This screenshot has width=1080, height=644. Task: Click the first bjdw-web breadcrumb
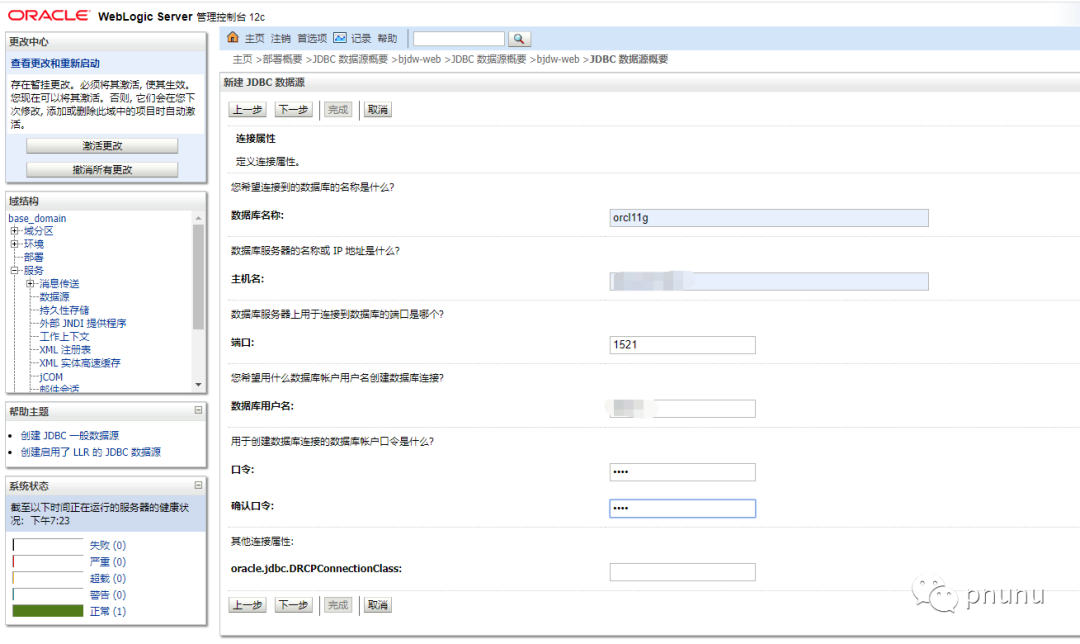point(419,59)
